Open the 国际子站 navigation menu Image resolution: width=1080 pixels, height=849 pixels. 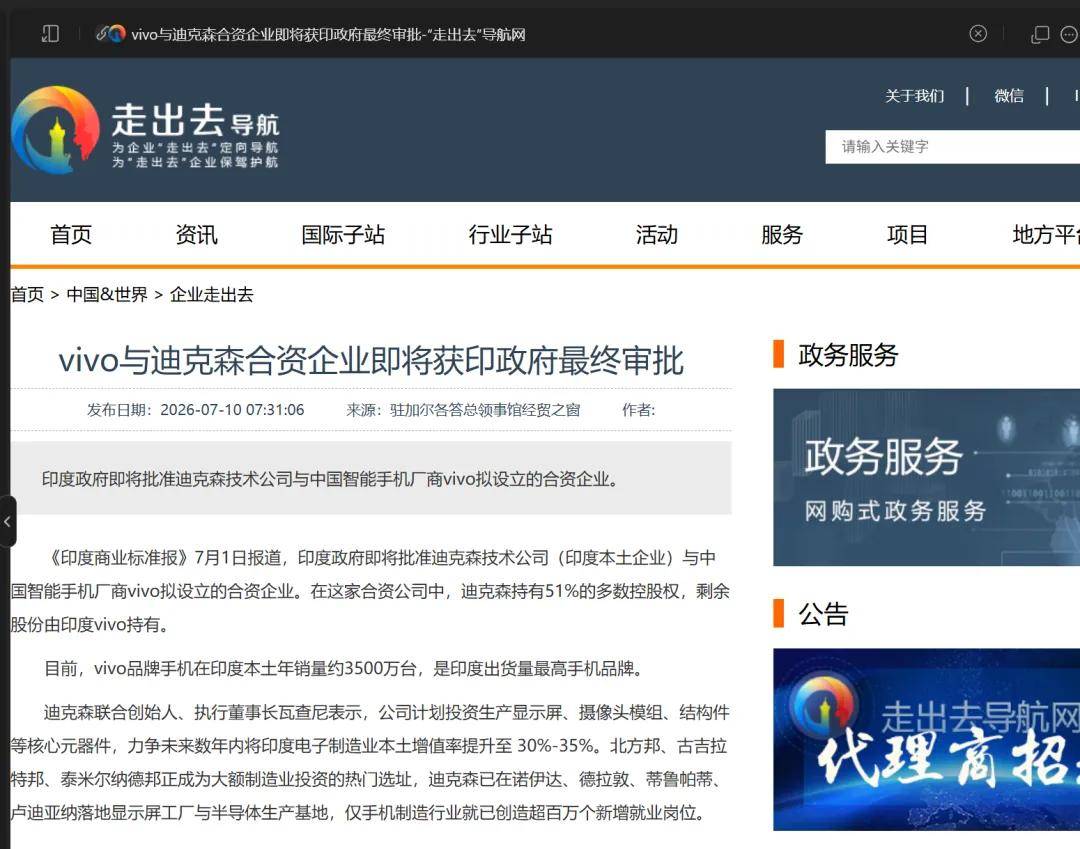tap(343, 235)
